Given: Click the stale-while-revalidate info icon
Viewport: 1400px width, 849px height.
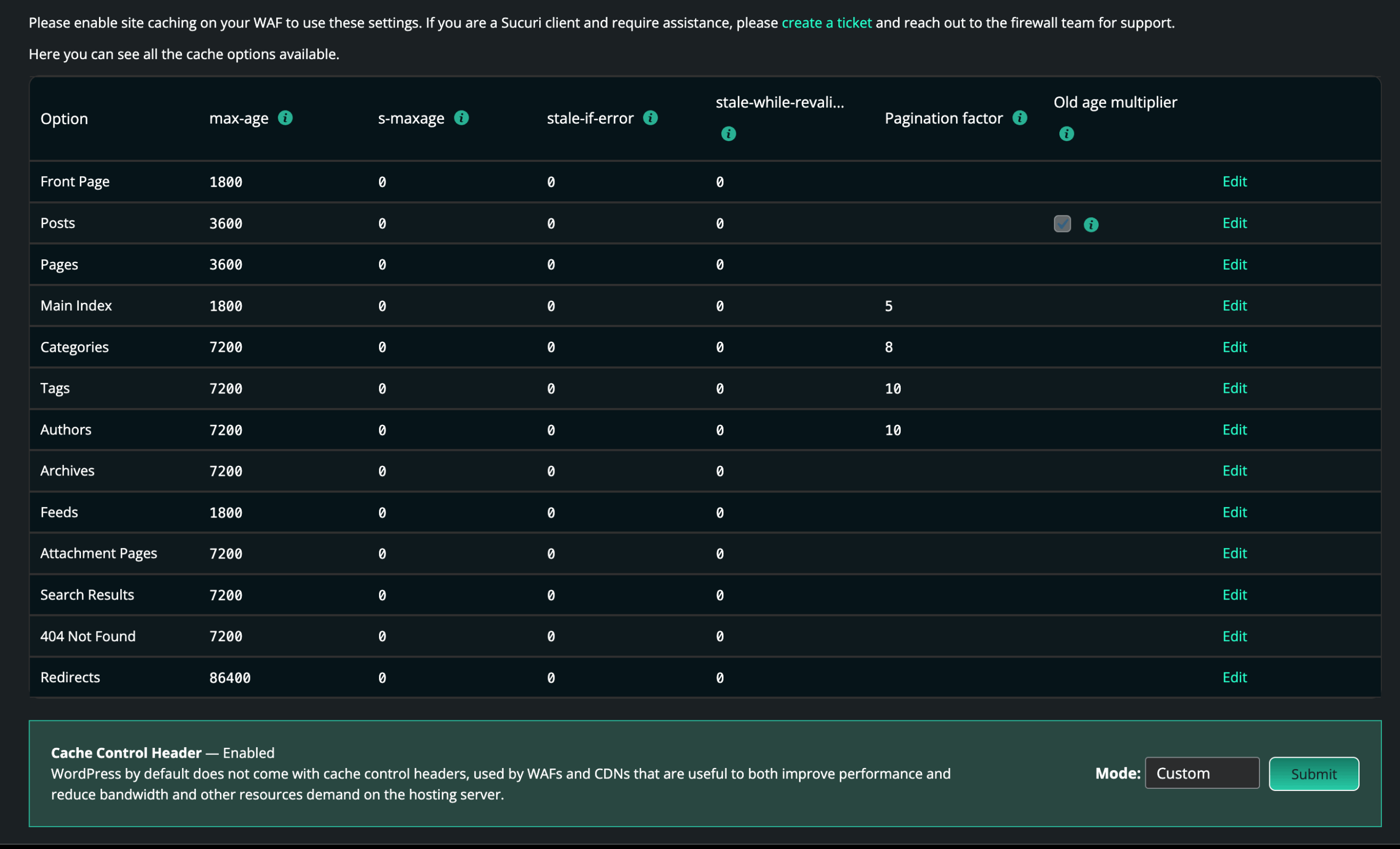Looking at the screenshot, I should tap(728, 133).
